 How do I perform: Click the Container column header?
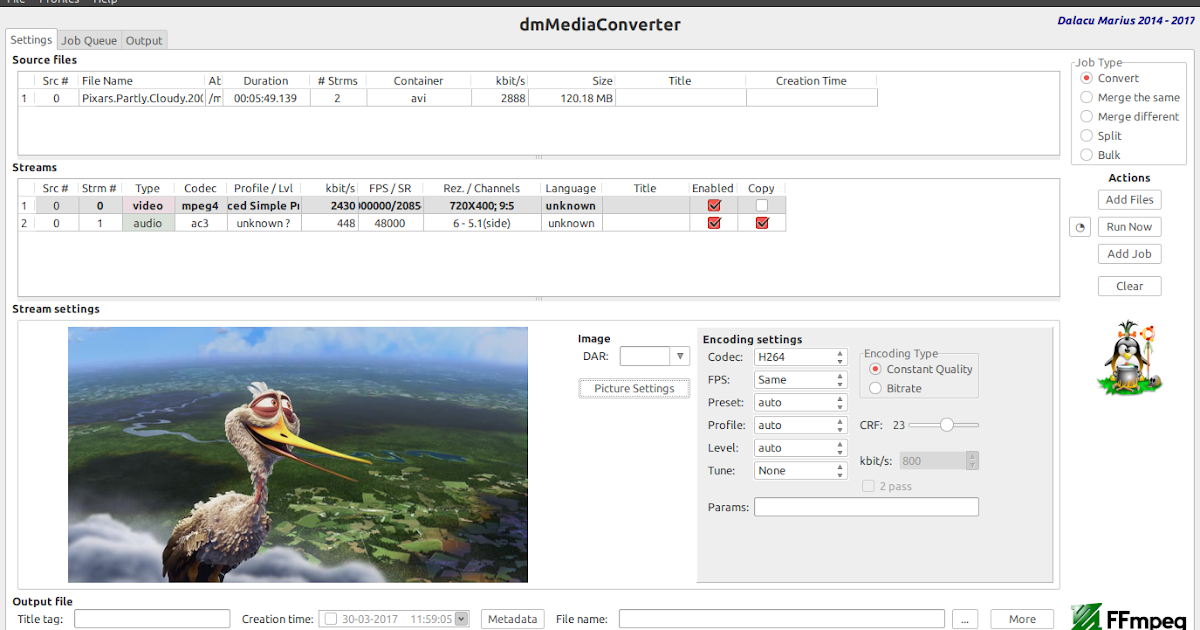418,81
